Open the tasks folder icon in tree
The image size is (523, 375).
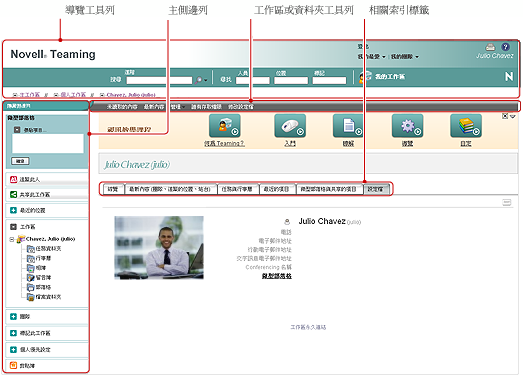tap(31, 249)
